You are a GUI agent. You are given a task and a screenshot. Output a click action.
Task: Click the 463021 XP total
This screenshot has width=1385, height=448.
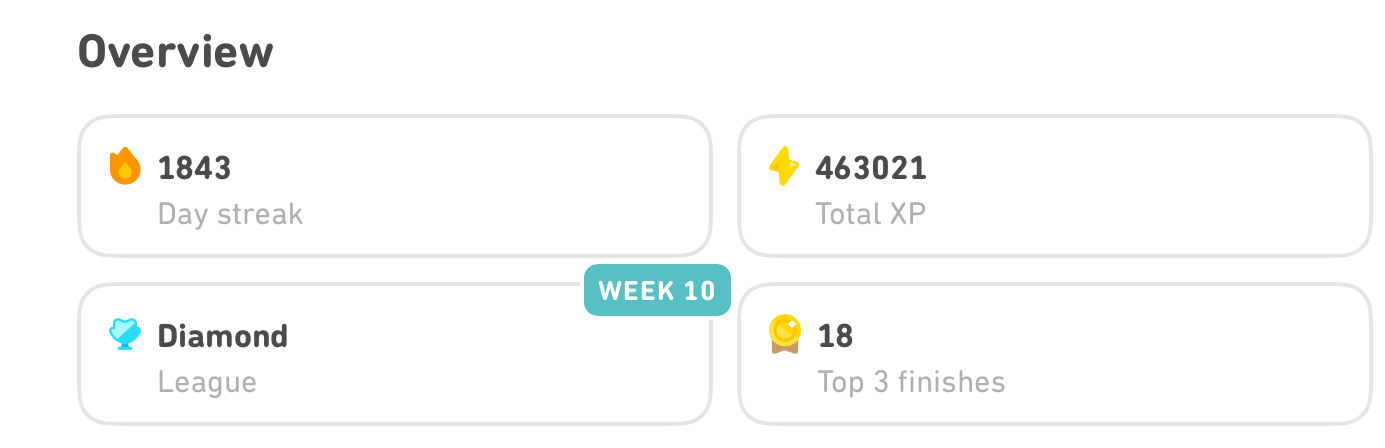click(871, 168)
